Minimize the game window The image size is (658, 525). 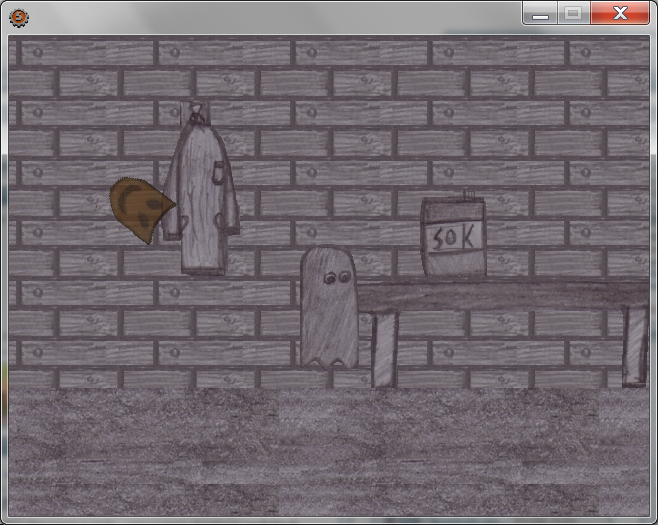[541, 14]
